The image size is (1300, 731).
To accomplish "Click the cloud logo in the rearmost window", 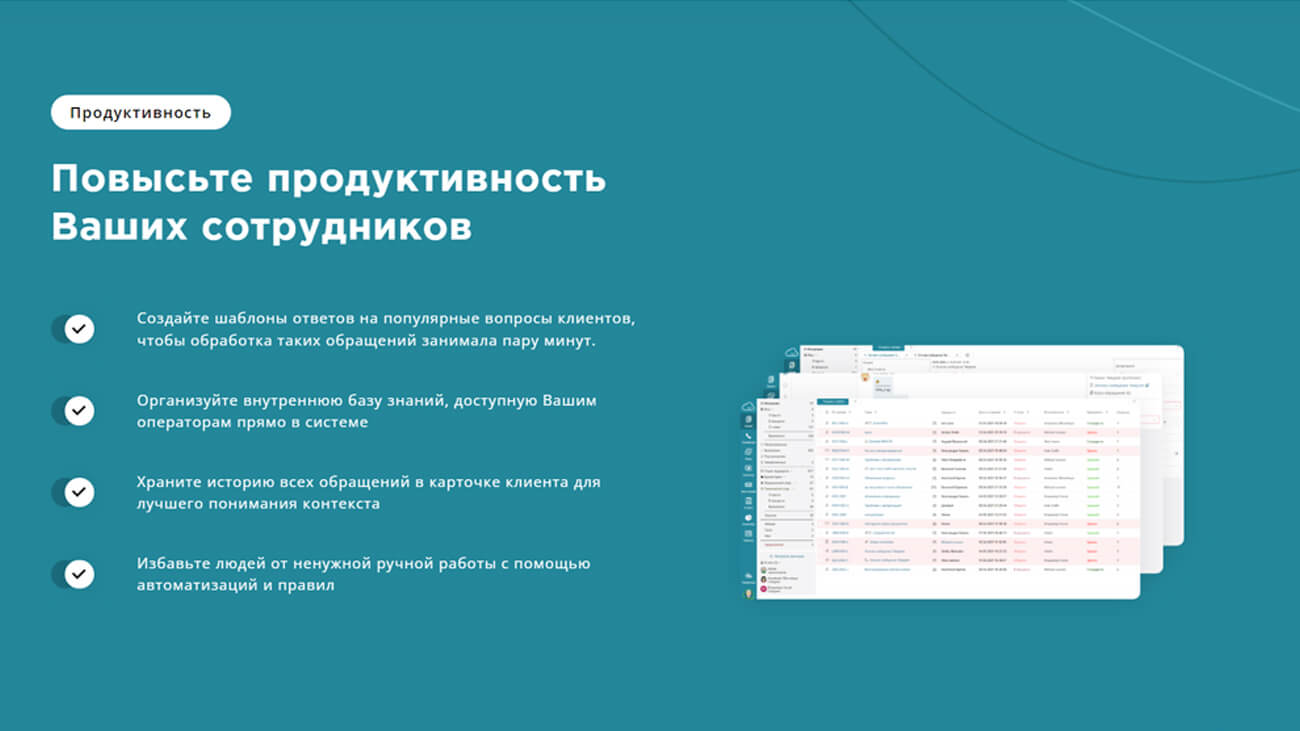I will tap(792, 352).
